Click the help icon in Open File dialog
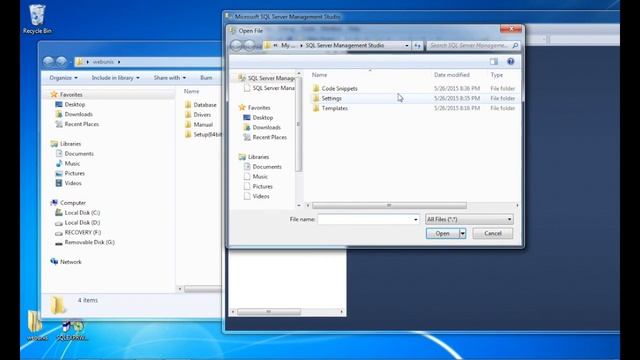640x360 pixels. point(510,62)
